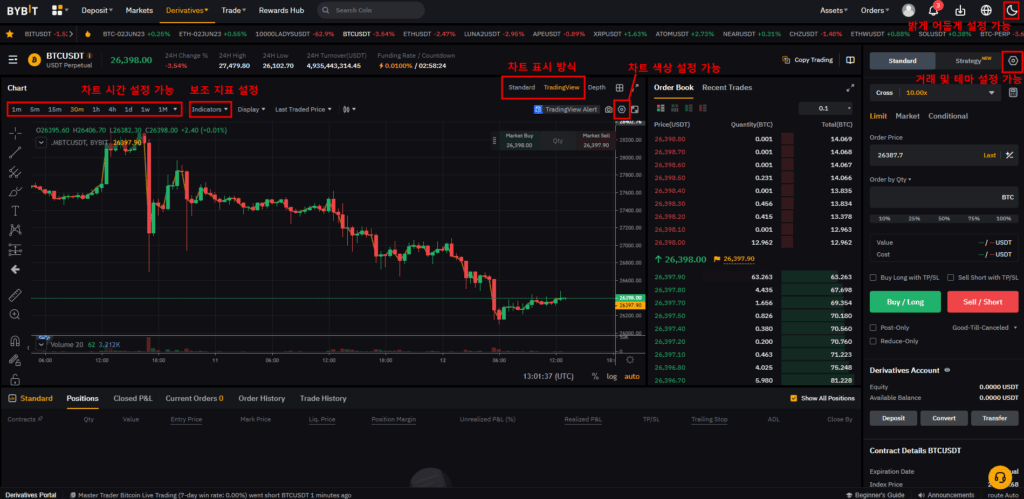This screenshot has height=499, width=1024.
Task: Enable Buy Long with TP/SL checkbox
Action: pos(873,278)
